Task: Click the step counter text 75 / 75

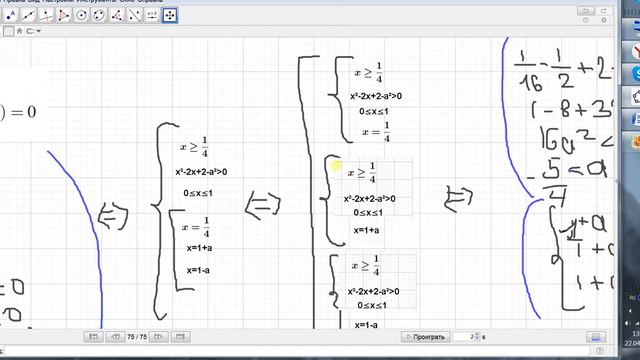Action: (137, 337)
